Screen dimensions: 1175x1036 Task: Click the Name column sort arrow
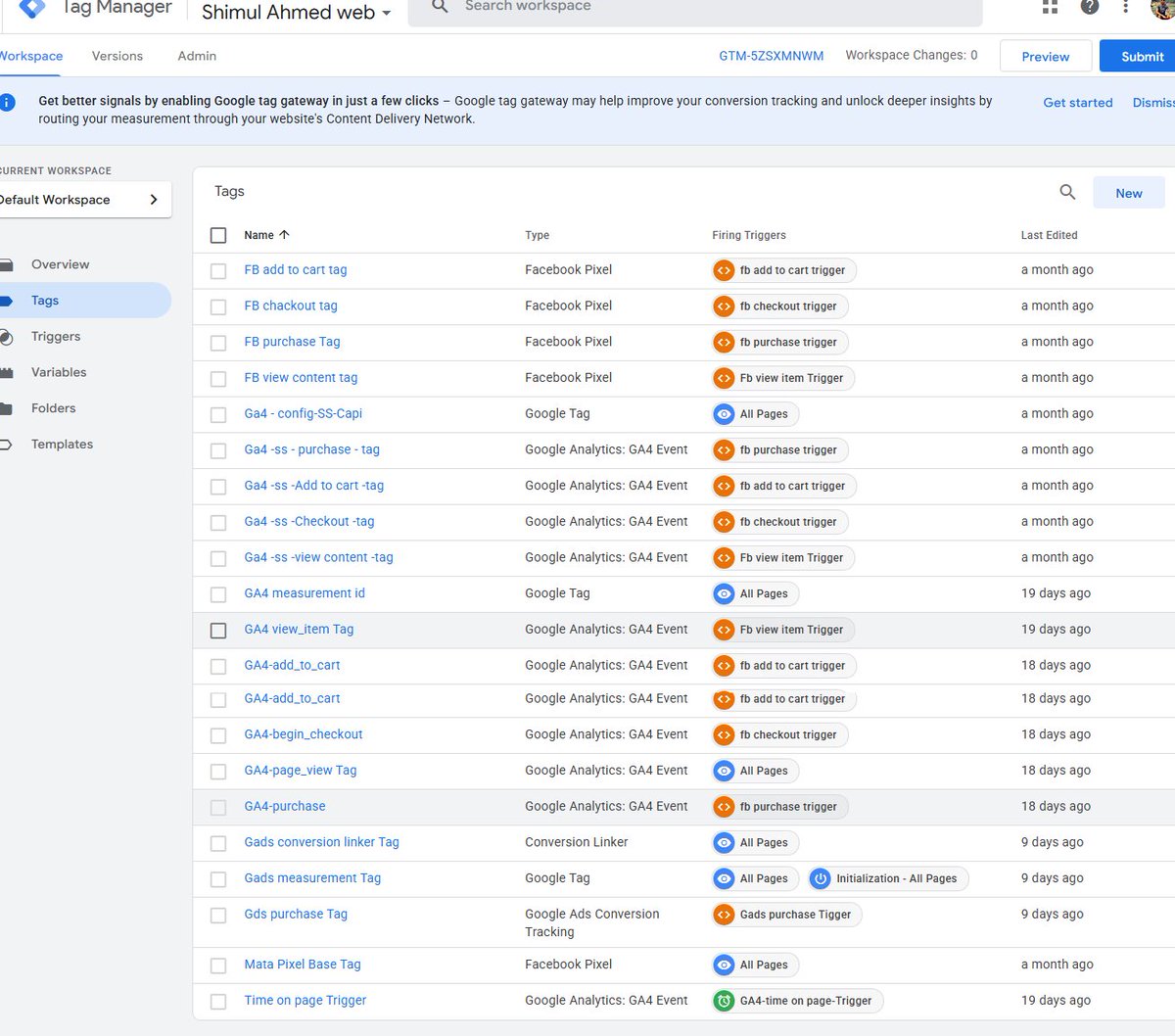pos(284,235)
